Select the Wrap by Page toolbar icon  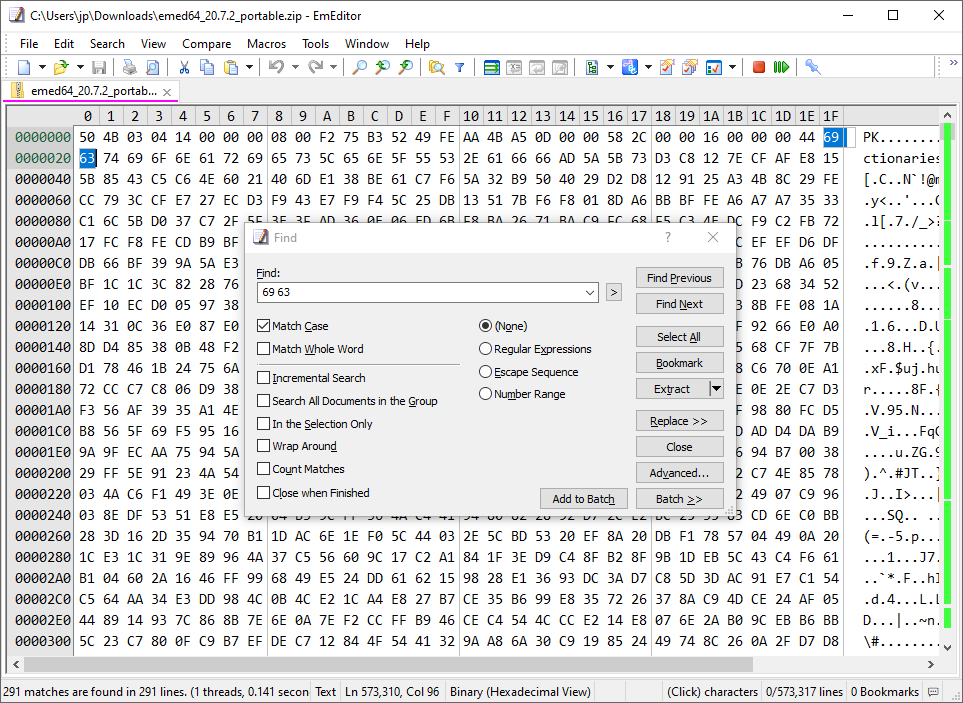[x=560, y=67]
